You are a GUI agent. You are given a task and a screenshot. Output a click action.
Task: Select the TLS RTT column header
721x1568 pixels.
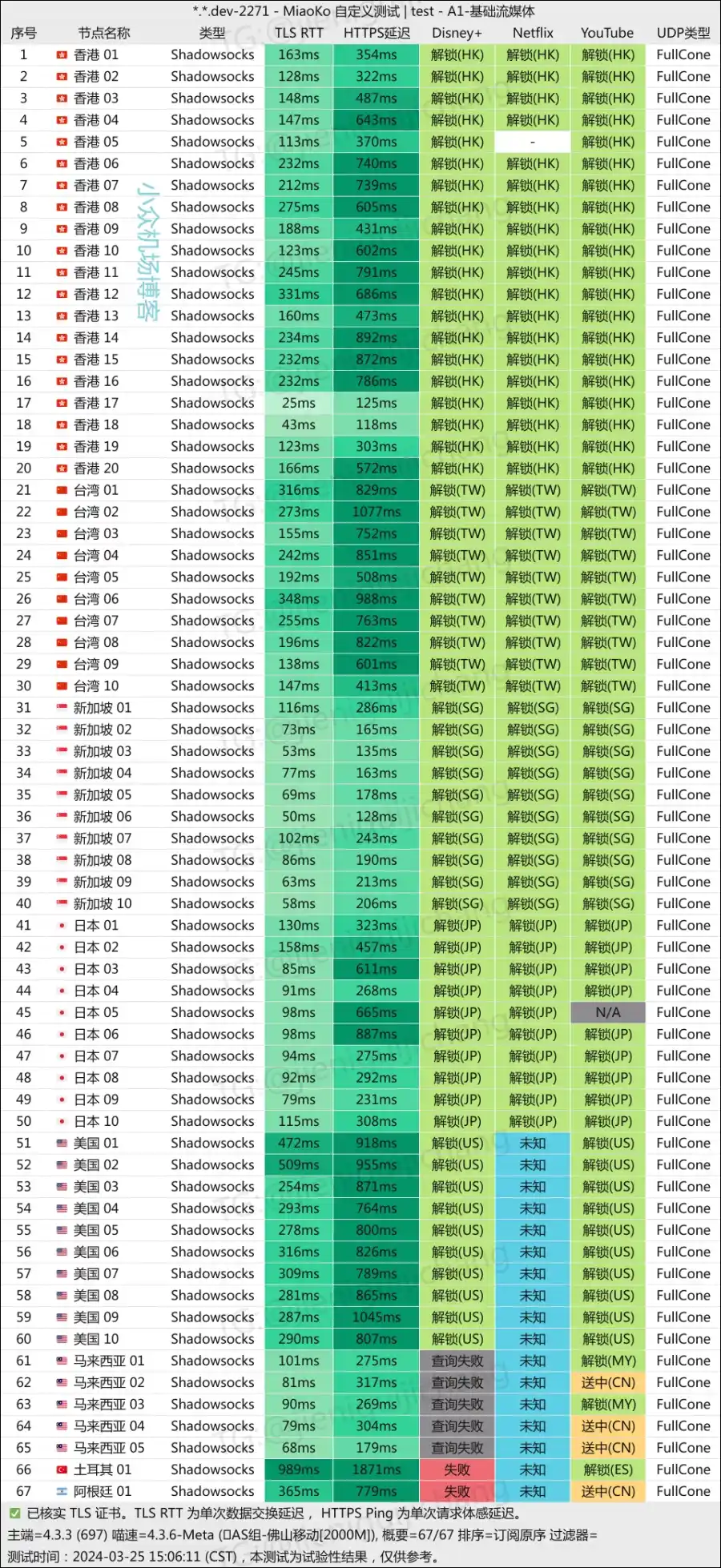pos(299,33)
